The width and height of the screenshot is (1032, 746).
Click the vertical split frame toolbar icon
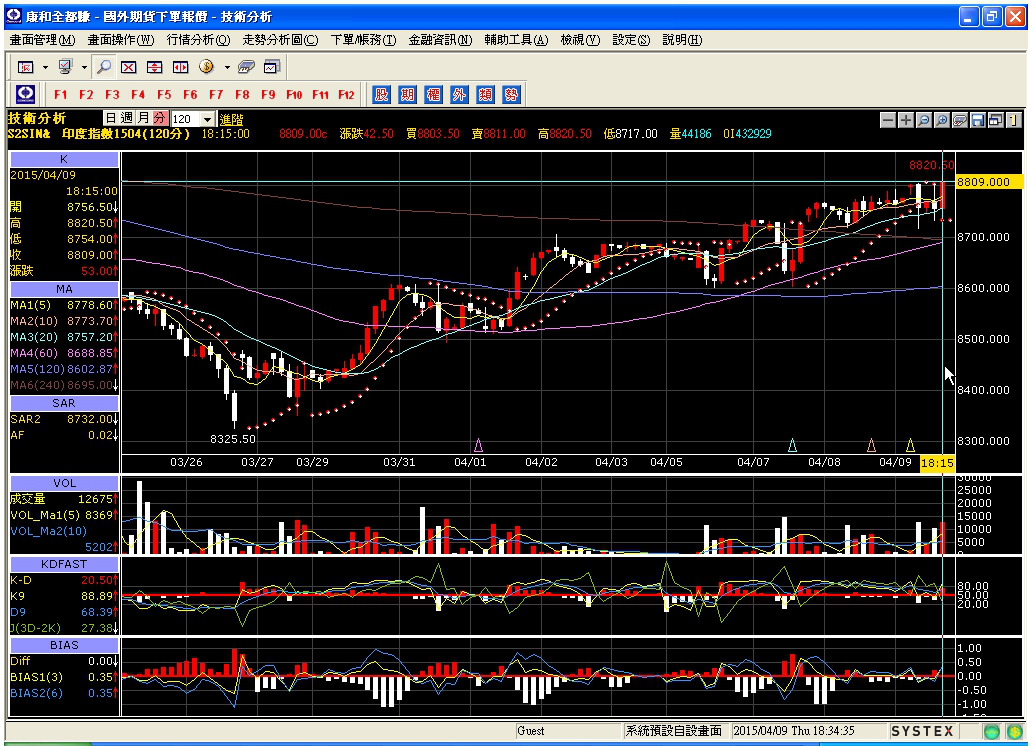point(180,67)
